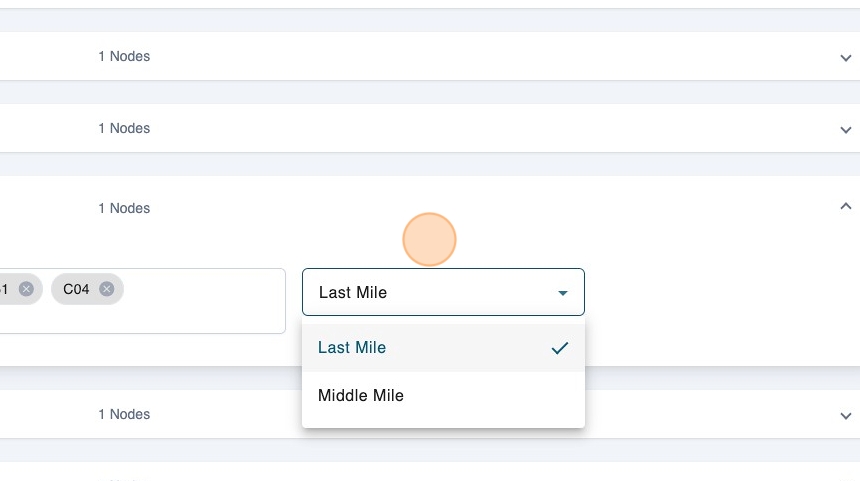Click 1 Nodes label in second row
The width and height of the screenshot is (860, 481).
pos(124,129)
